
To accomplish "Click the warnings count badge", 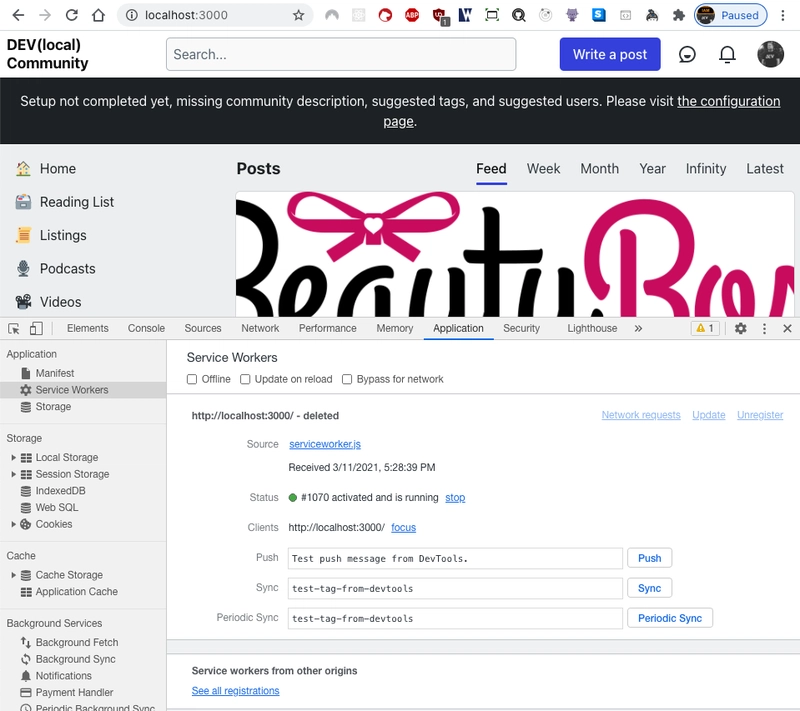I will click(x=705, y=328).
